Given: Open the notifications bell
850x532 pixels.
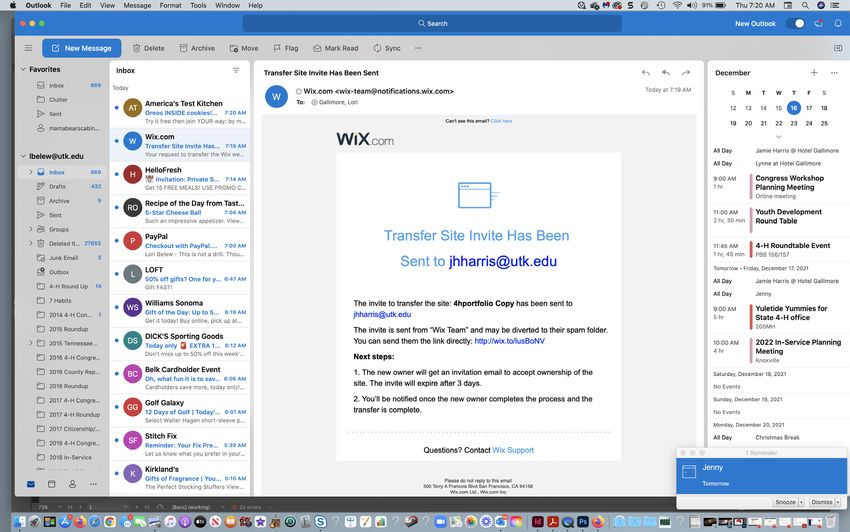Looking at the screenshot, I should [x=838, y=23].
